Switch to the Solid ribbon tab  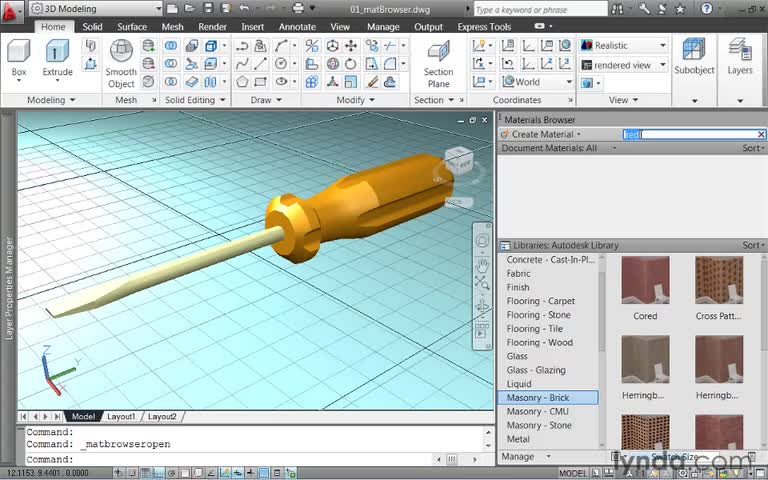92,27
